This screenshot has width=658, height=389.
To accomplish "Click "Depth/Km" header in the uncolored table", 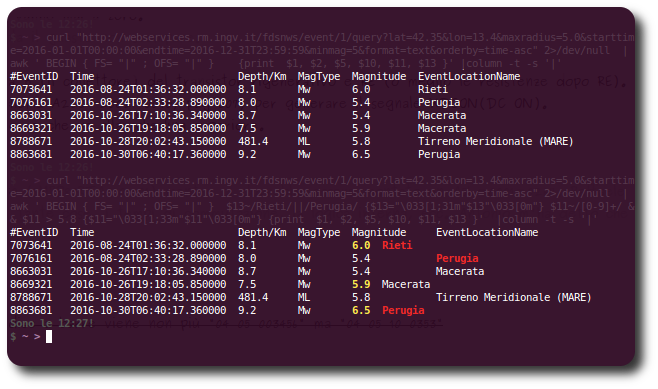I will click(262, 76).
